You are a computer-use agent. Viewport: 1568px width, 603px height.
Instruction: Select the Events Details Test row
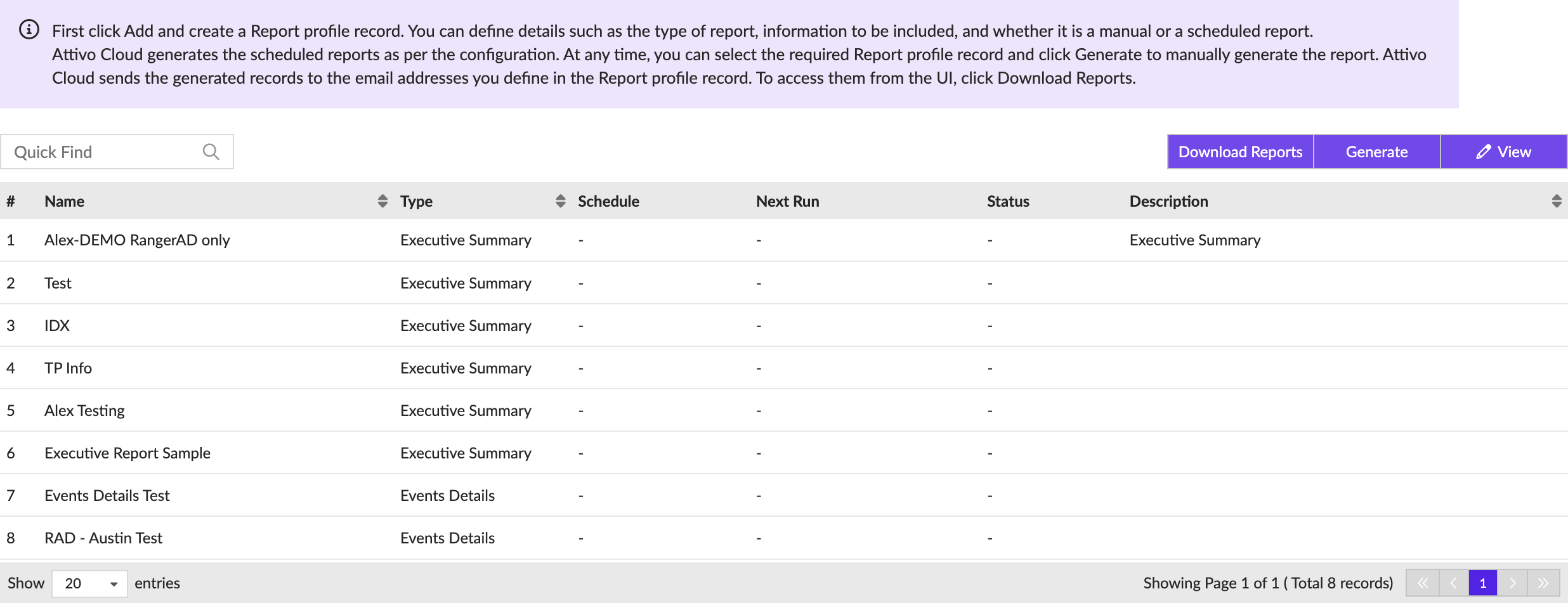pos(107,496)
